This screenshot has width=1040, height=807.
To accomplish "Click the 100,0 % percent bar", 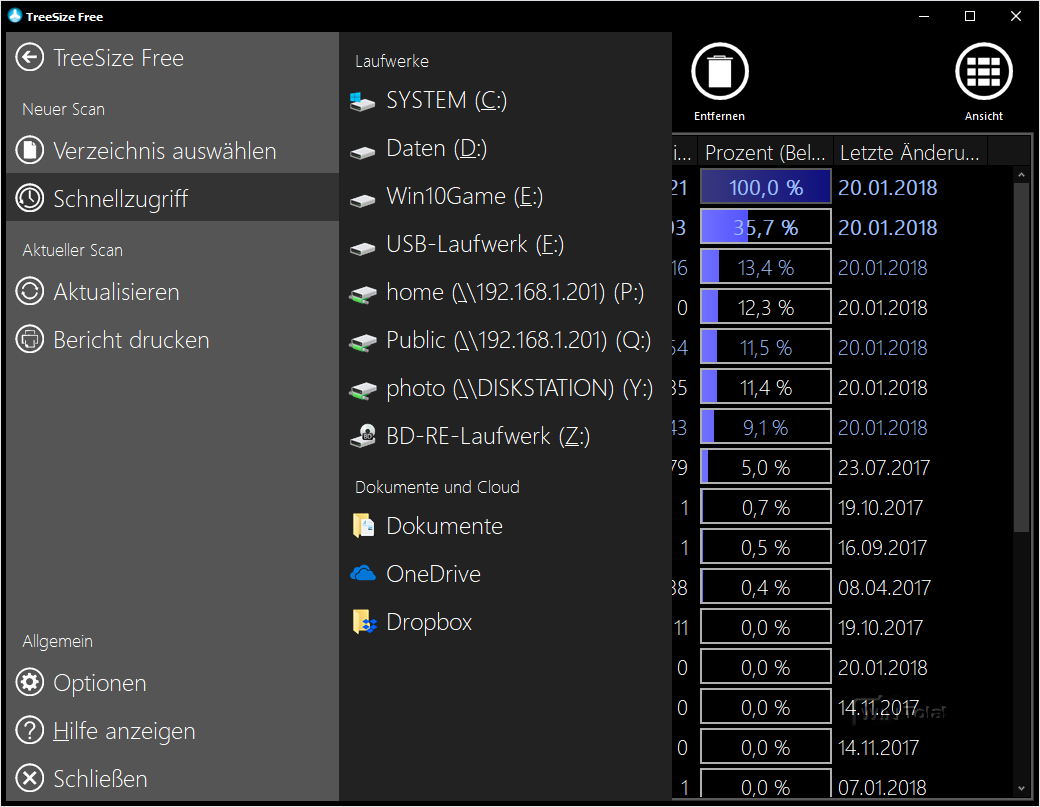I will [765, 186].
